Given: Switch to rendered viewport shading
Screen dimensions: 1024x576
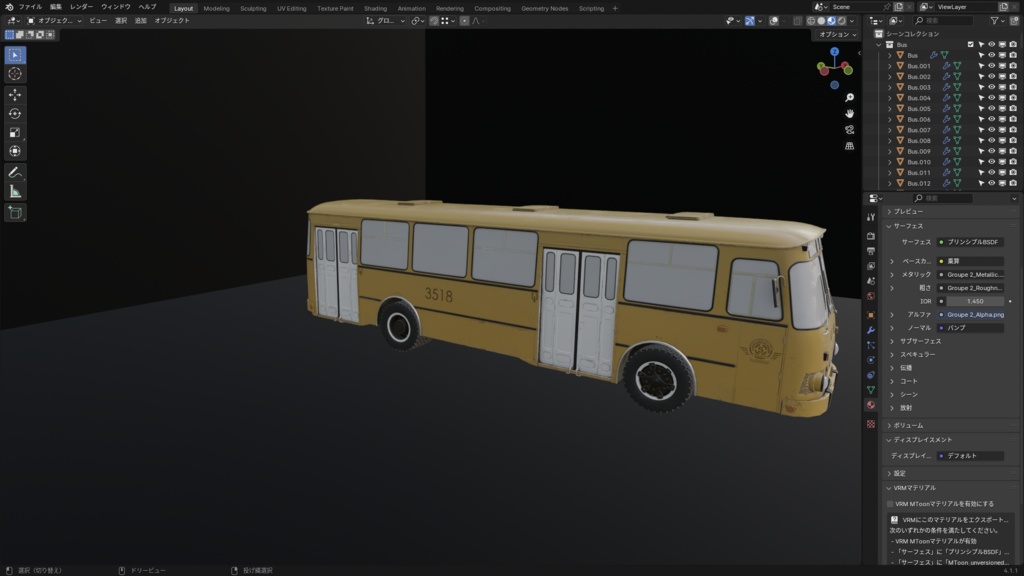Looking at the screenshot, I should 841,21.
